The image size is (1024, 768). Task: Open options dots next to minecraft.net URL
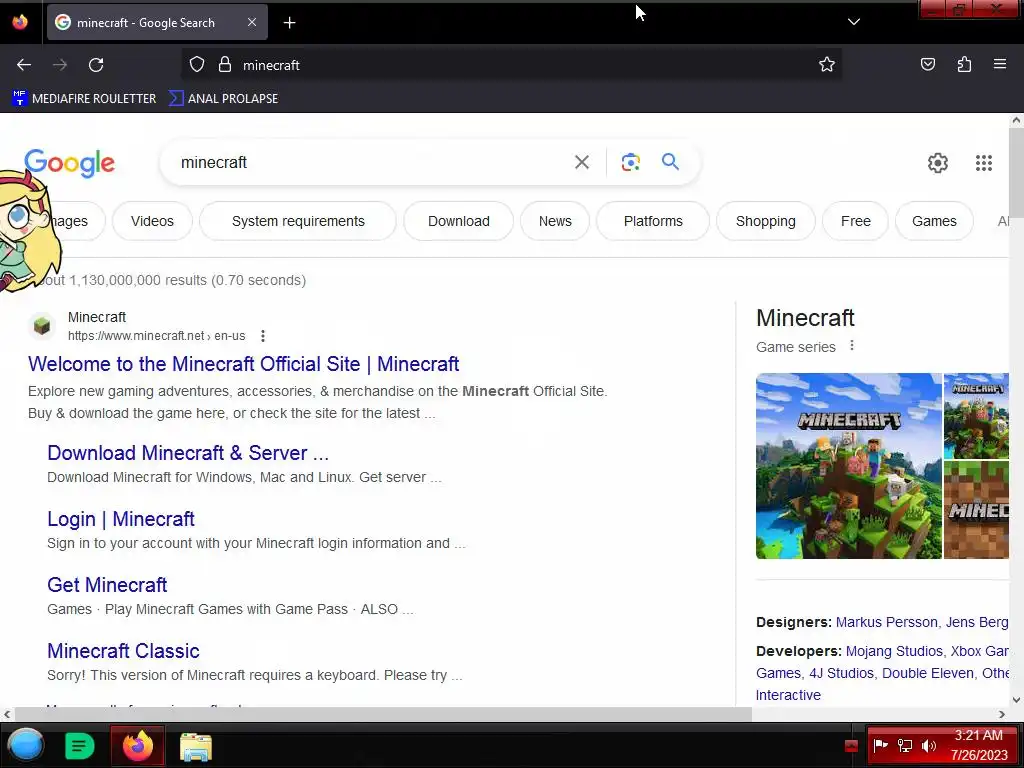pyautogui.click(x=263, y=336)
